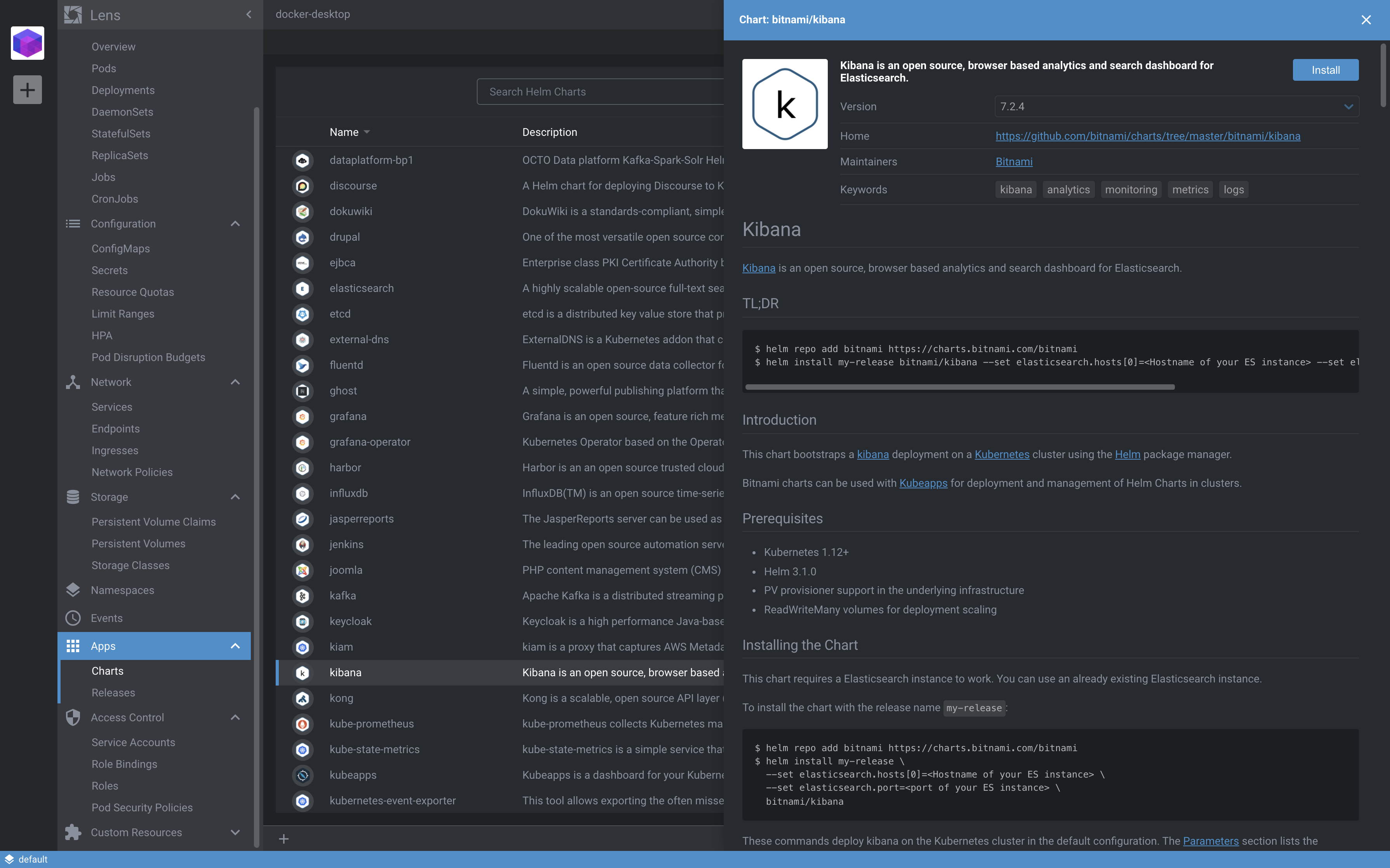Viewport: 1390px width, 868px height.
Task: Click the joomla chart icon
Action: [302, 570]
